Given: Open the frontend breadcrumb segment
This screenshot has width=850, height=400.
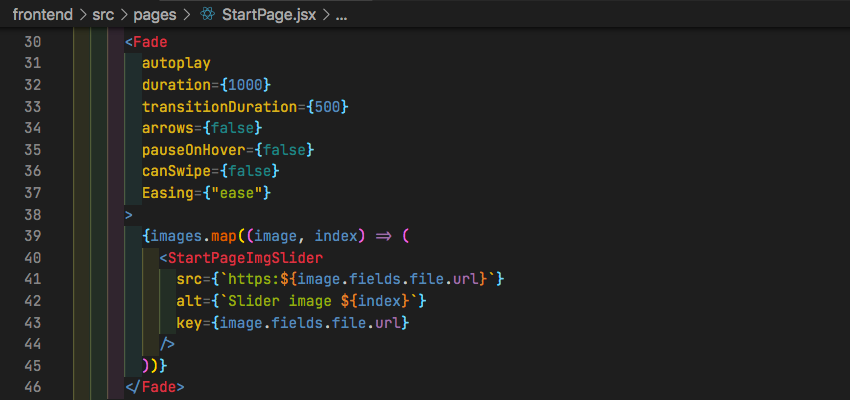Looking at the screenshot, I should (43, 15).
